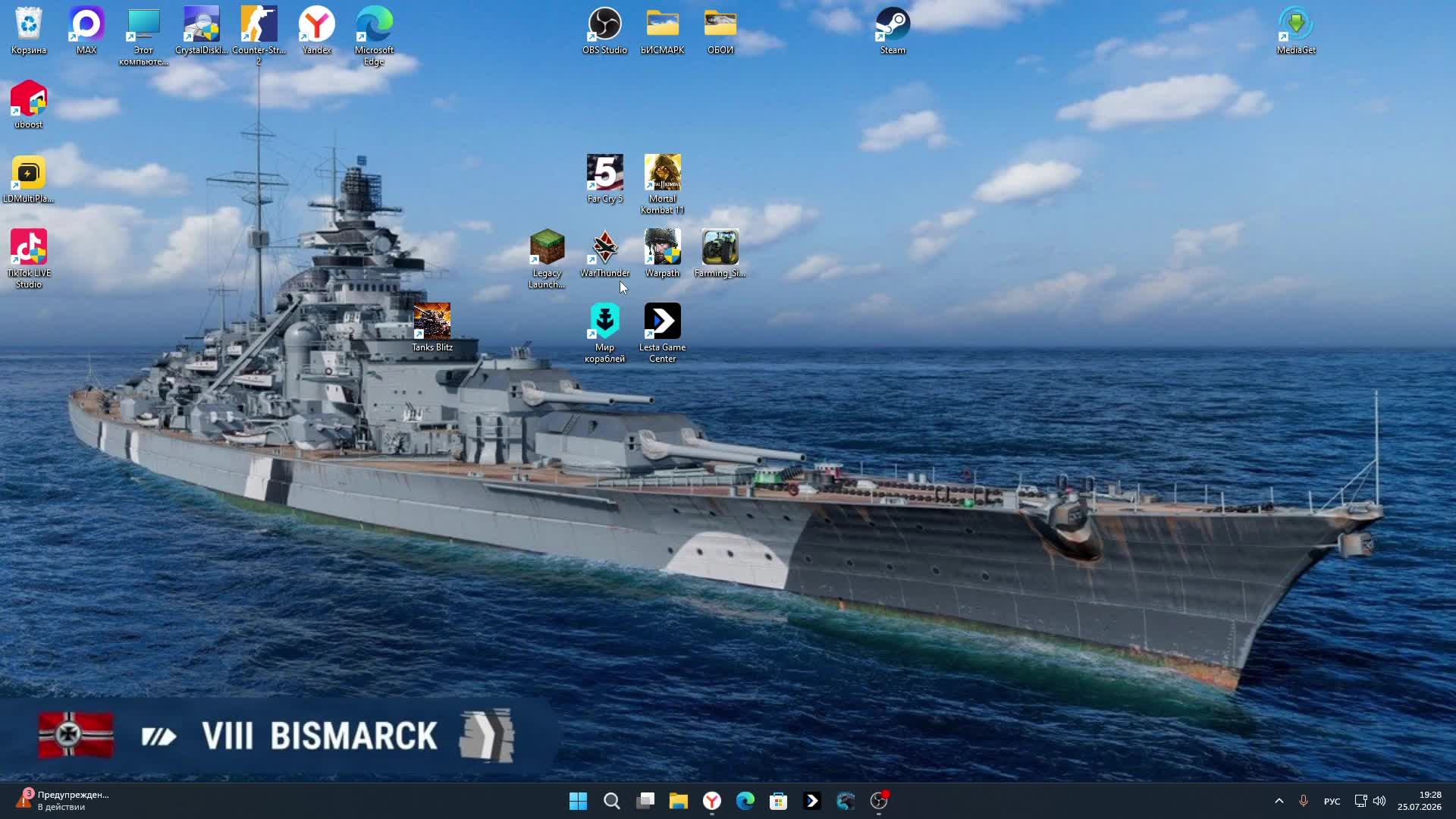Select the Этот компьютер desktop icon
This screenshot has height=819, width=1456.
(x=143, y=36)
